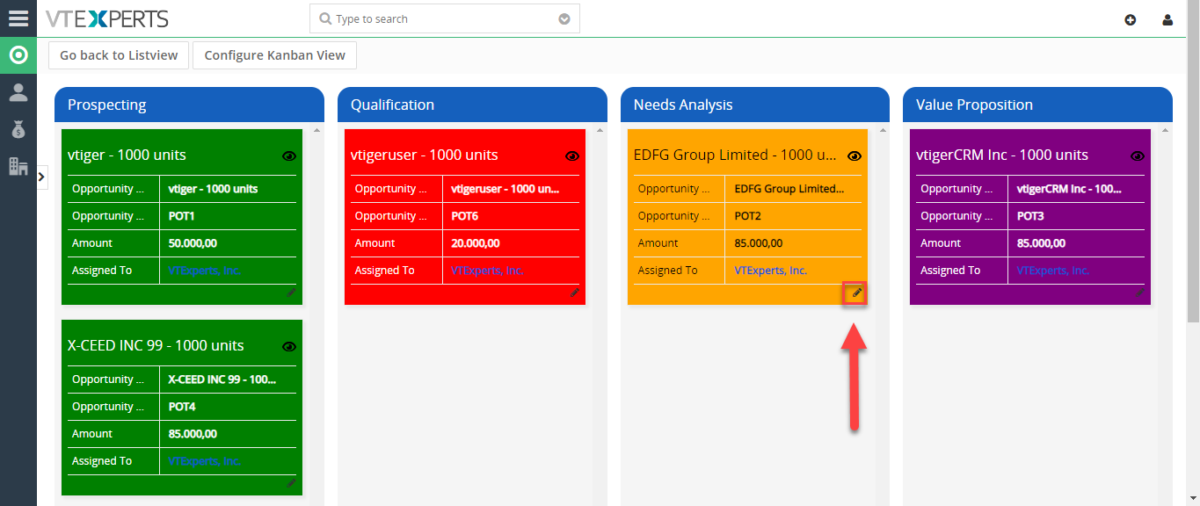Open VTExperts, Inc. link on X-CEED card
This screenshot has width=1200, height=506.
pos(204,462)
